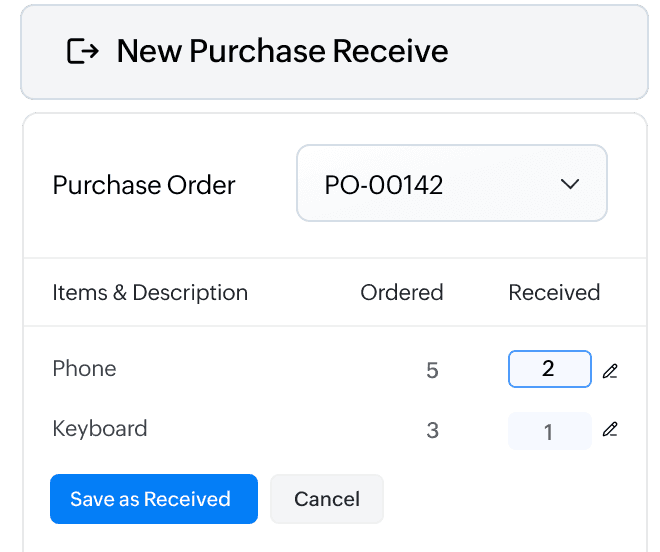Click Save as Received button
Viewport: 660px width, 552px height.
pyautogui.click(x=153, y=499)
